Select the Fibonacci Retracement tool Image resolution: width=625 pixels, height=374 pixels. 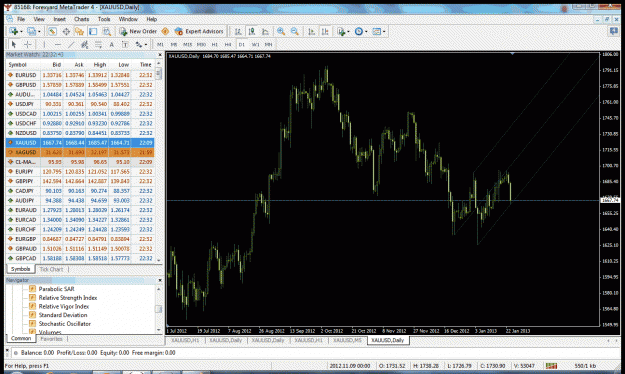(x=98, y=44)
